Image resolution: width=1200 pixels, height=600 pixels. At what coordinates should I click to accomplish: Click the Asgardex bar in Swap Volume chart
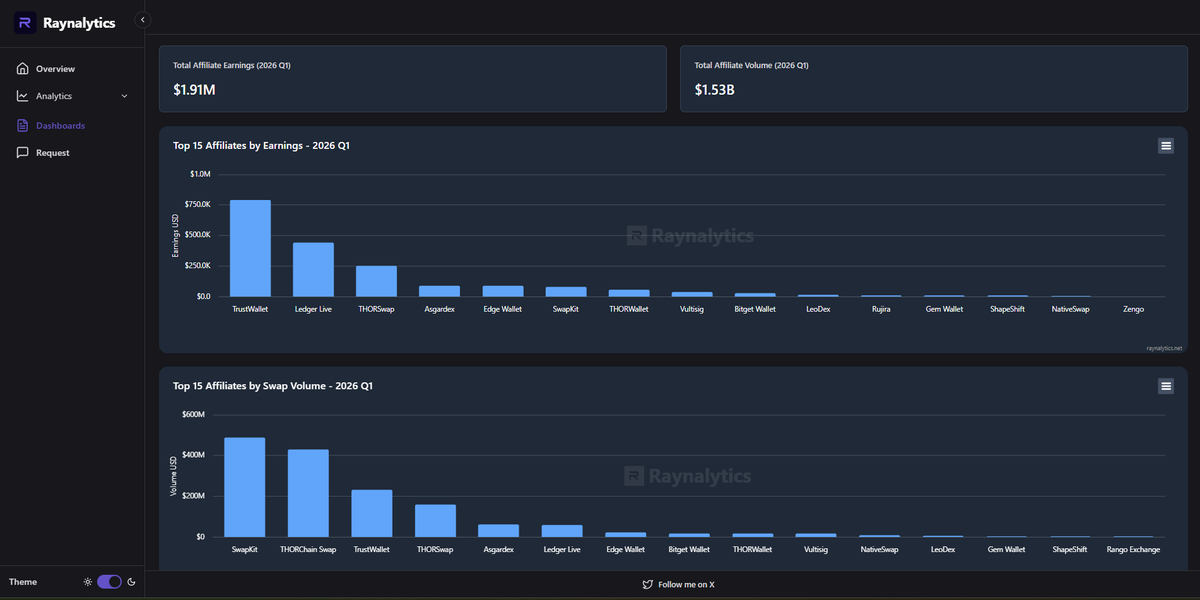(498, 531)
